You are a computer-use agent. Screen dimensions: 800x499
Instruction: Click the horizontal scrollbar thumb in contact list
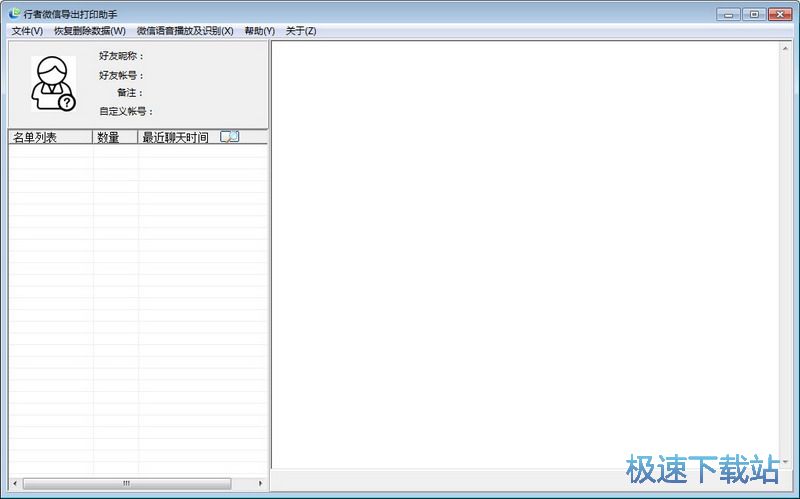(126, 484)
